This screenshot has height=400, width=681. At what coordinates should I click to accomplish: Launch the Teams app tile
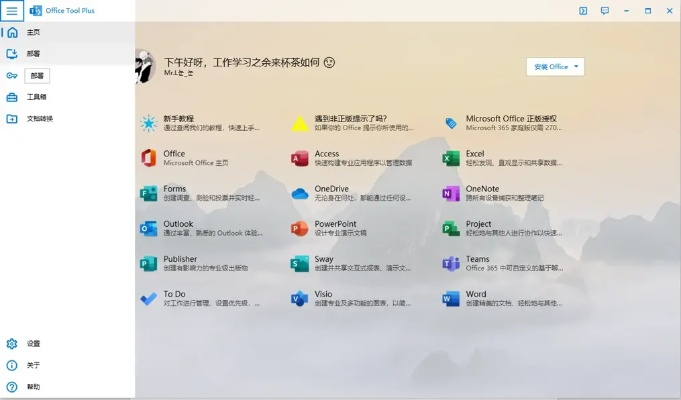(x=503, y=264)
